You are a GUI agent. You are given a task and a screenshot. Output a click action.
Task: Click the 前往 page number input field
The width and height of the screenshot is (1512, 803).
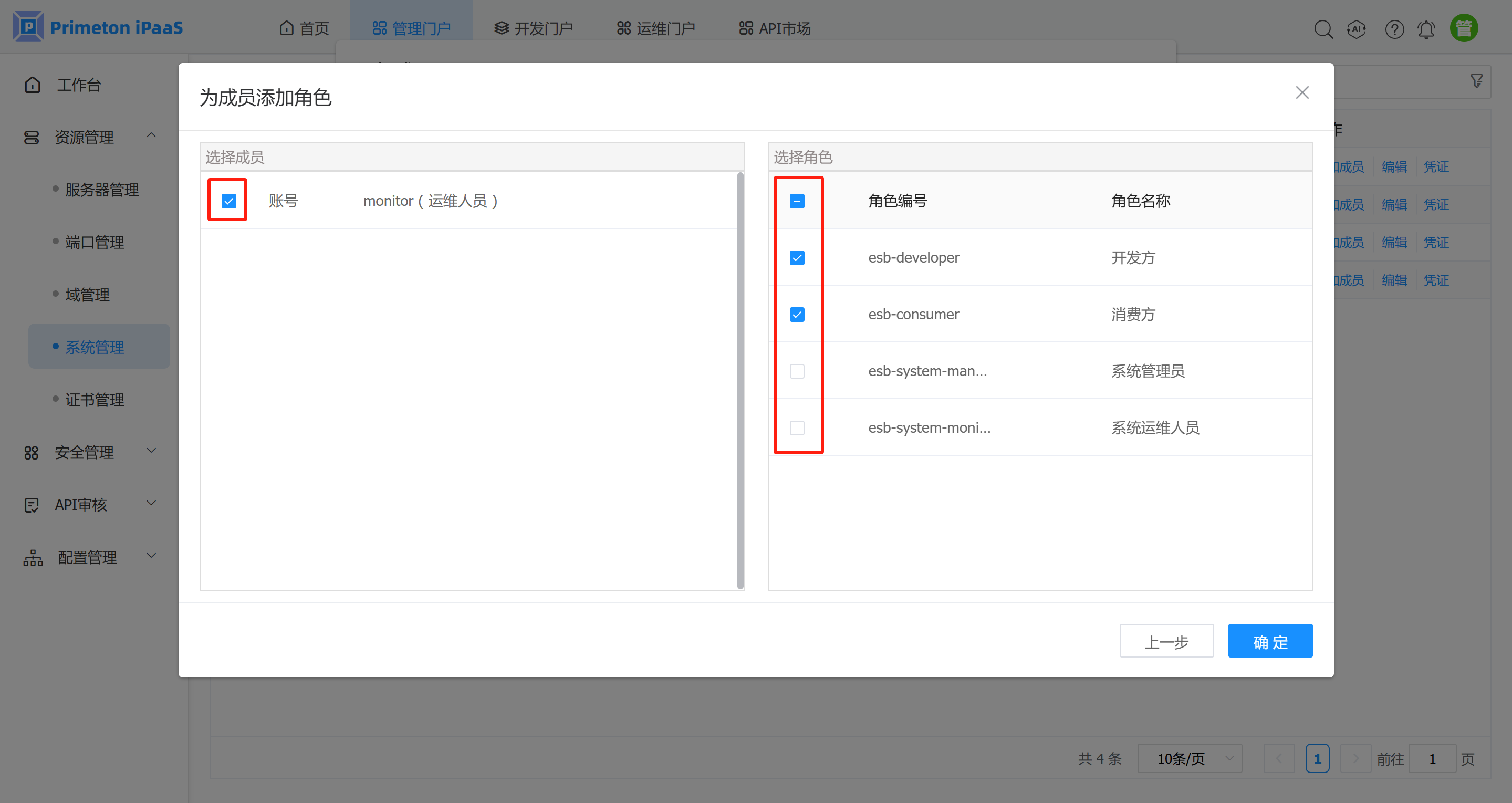point(1432,758)
